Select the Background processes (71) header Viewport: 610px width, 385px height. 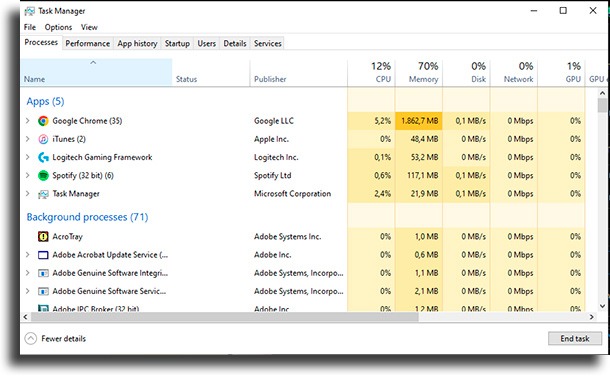[88, 217]
